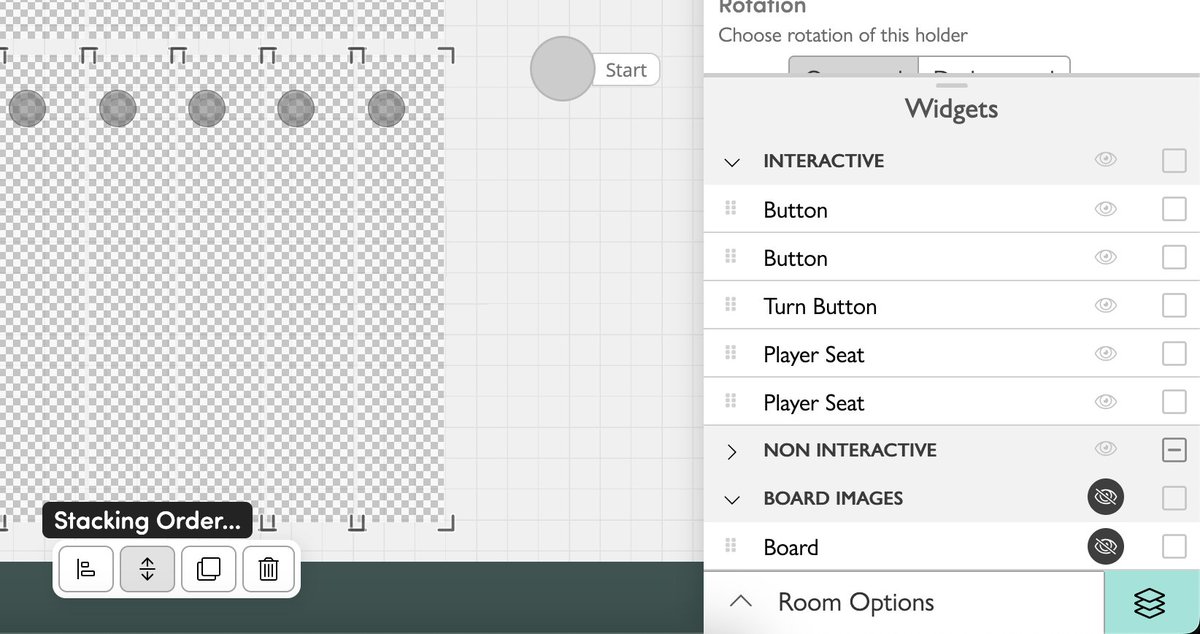Image resolution: width=1200 pixels, height=634 pixels.
Task: Click drag handle beside Turn Button
Action: (x=730, y=305)
